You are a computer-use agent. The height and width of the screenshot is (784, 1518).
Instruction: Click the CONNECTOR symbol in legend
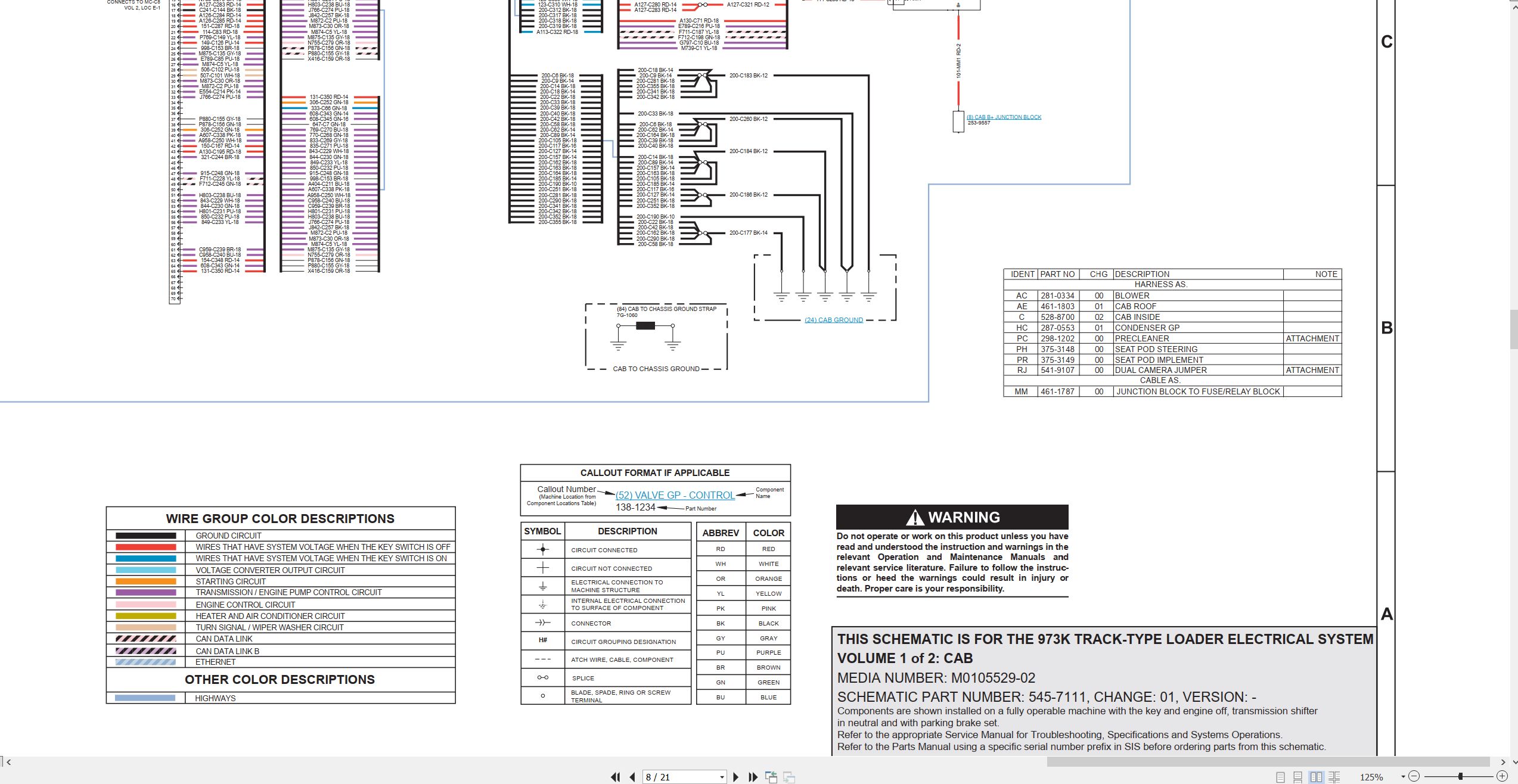click(542, 623)
